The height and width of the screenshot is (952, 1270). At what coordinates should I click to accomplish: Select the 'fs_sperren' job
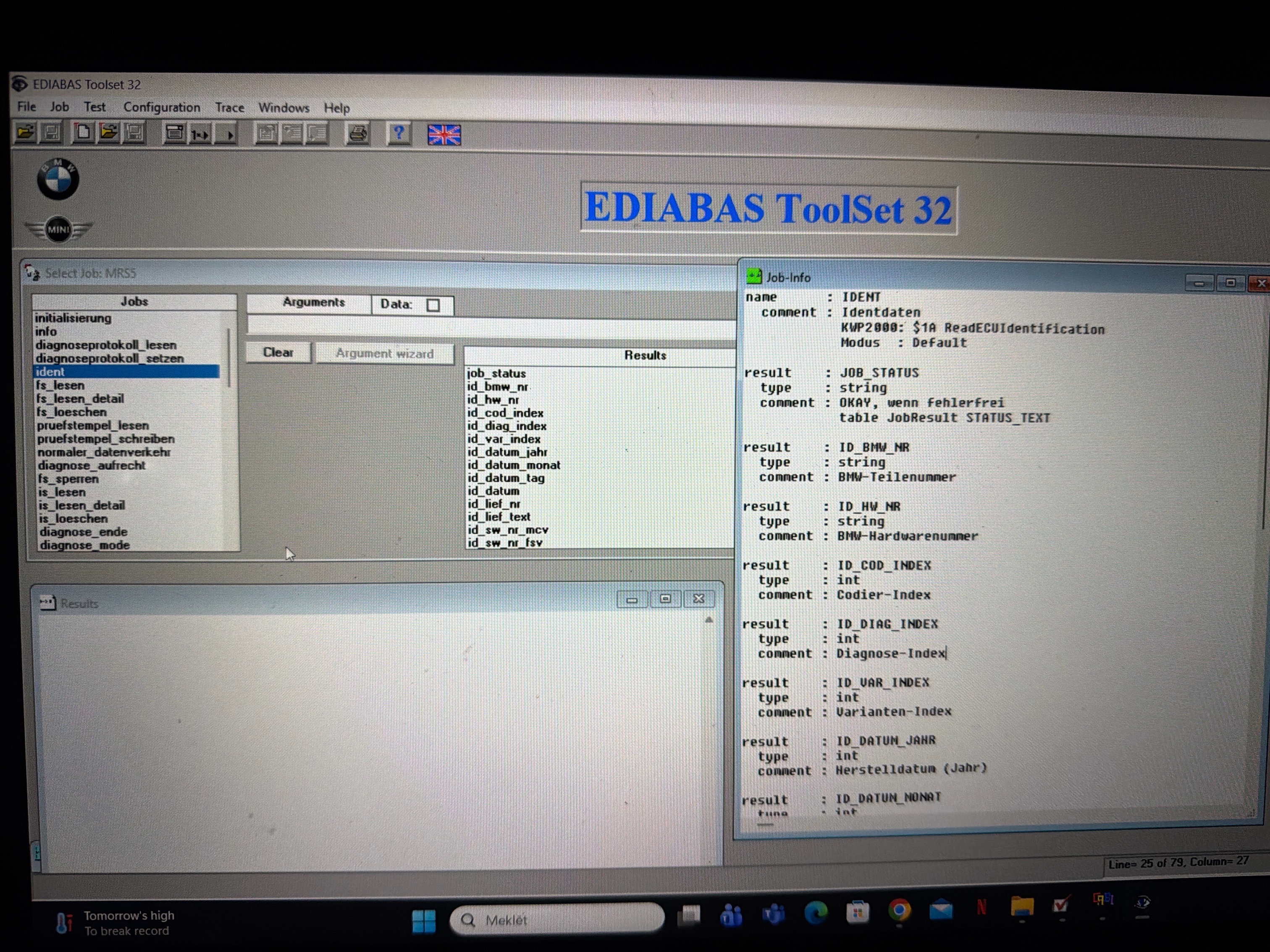(68, 479)
